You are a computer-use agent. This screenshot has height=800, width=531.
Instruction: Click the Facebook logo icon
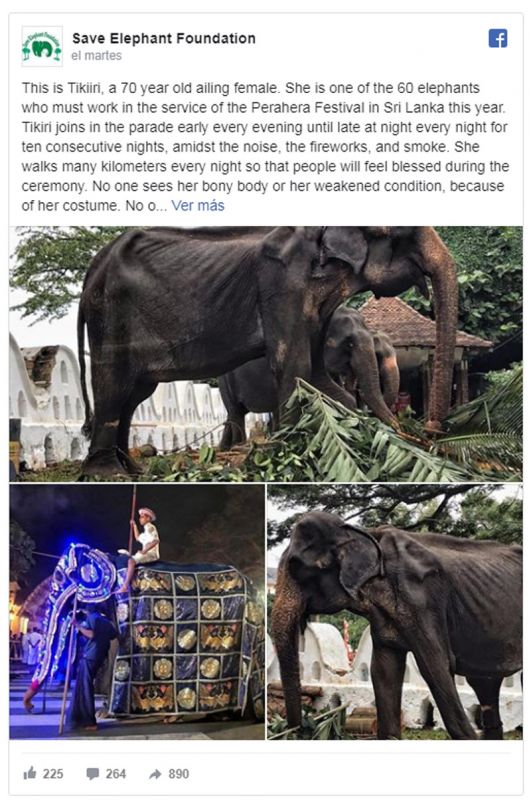pyautogui.click(x=498, y=38)
